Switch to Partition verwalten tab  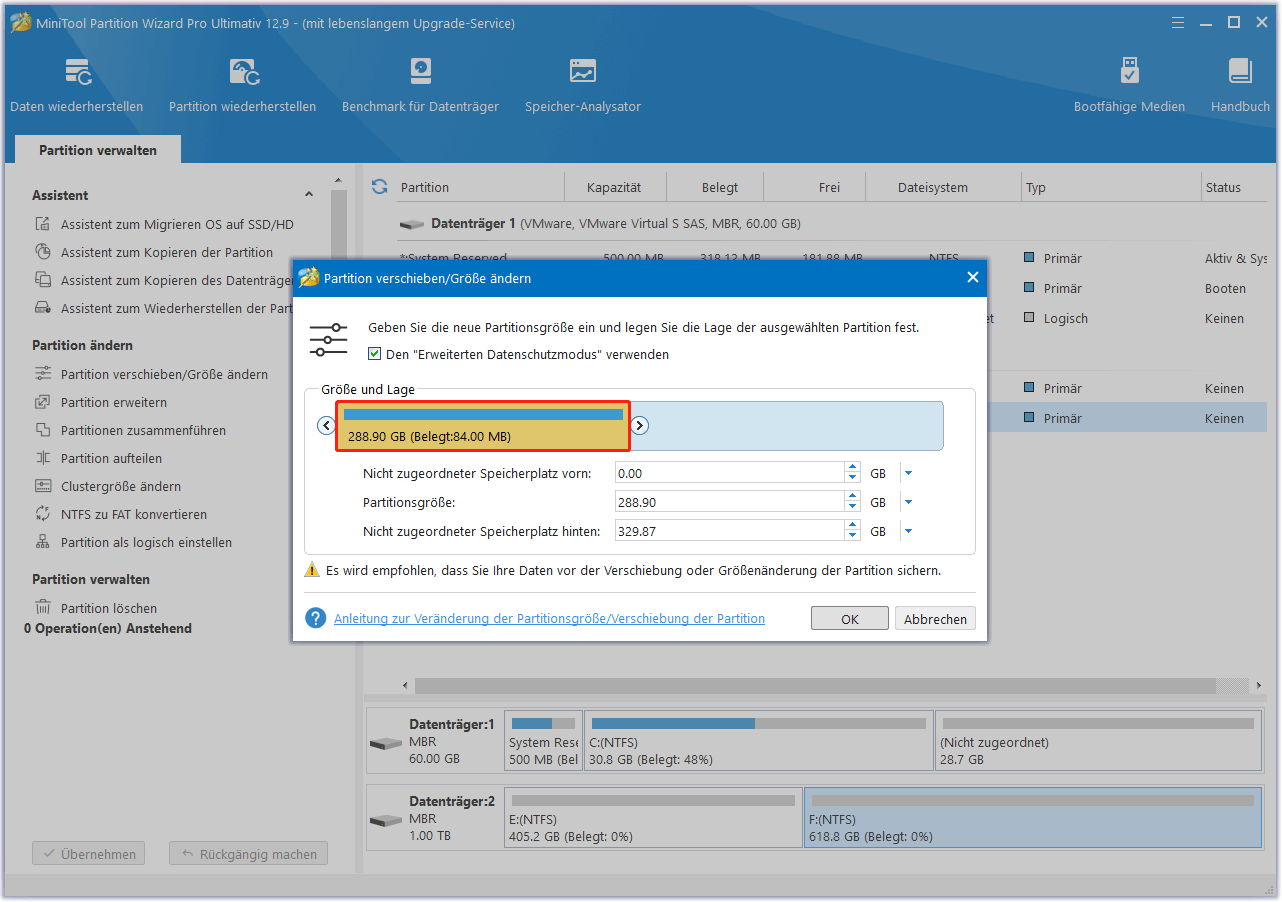coord(98,150)
